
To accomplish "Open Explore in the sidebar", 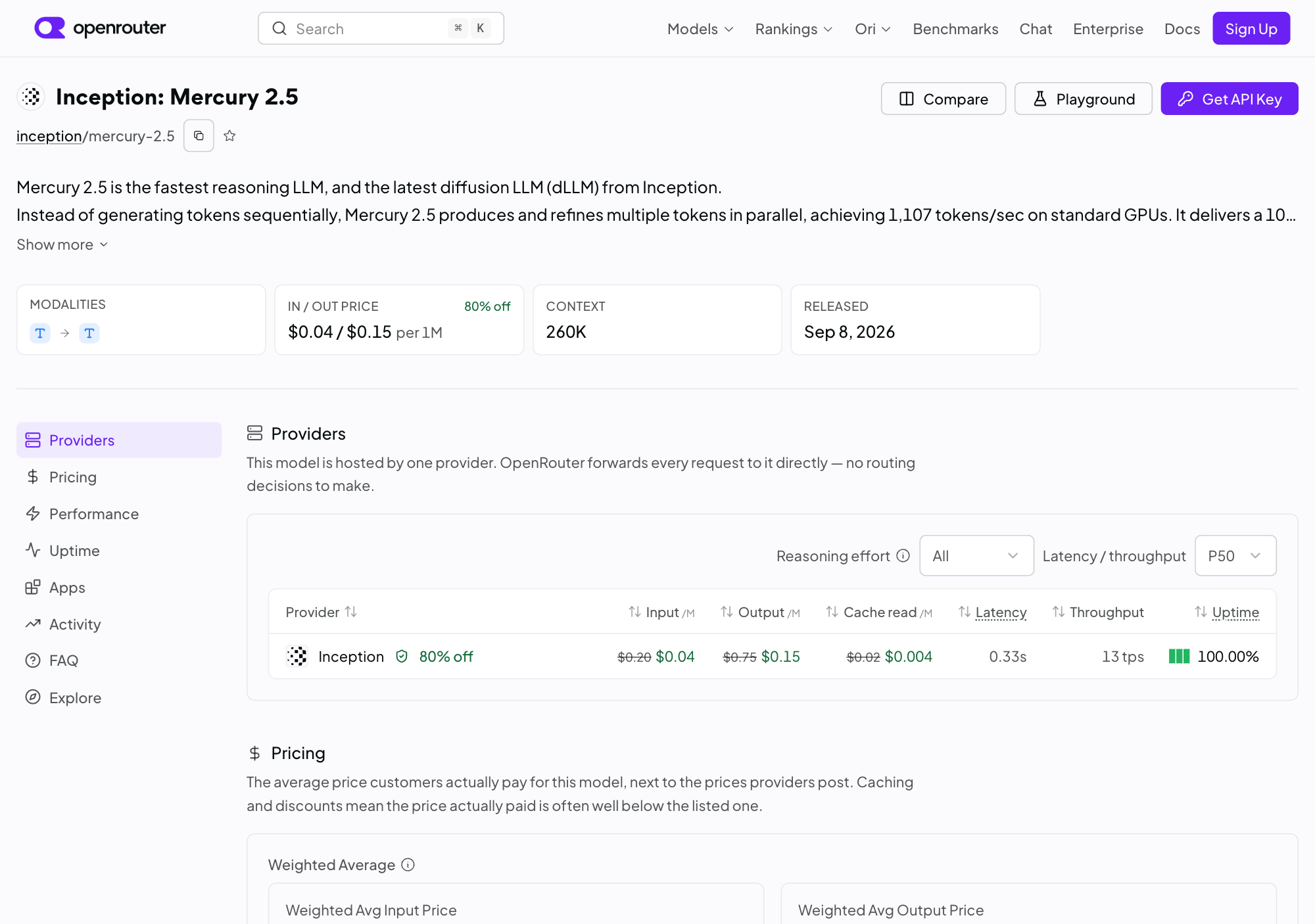I will click(x=119, y=698).
